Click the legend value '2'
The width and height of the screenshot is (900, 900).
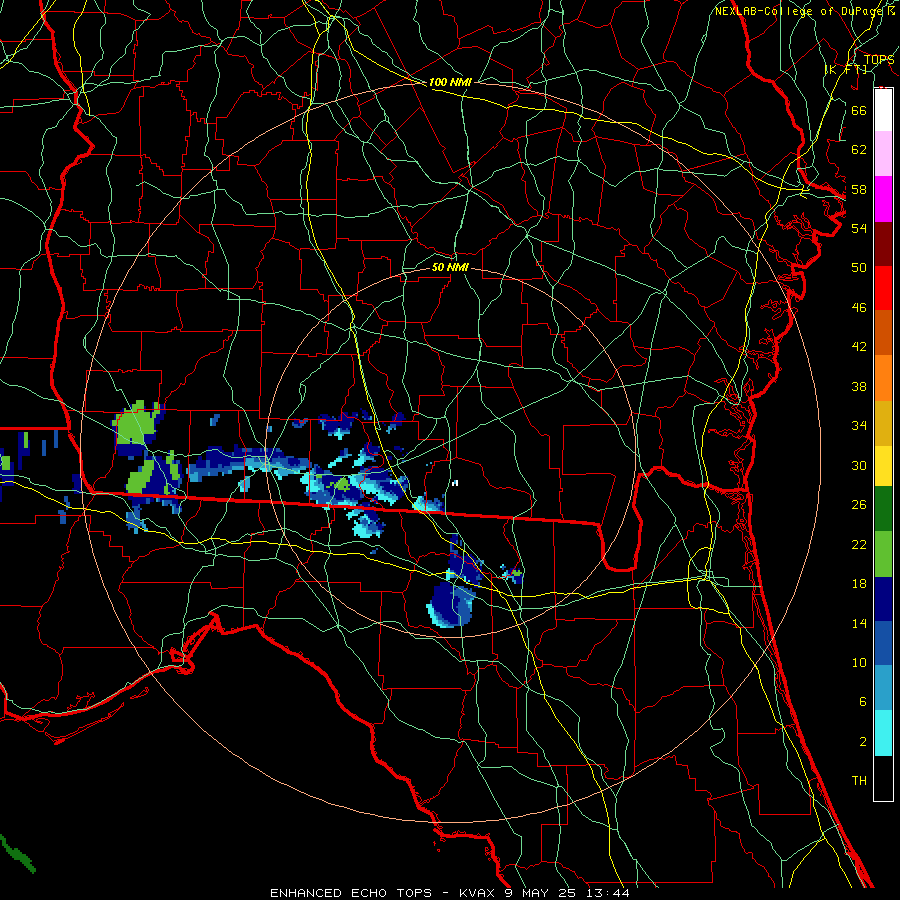click(862, 742)
